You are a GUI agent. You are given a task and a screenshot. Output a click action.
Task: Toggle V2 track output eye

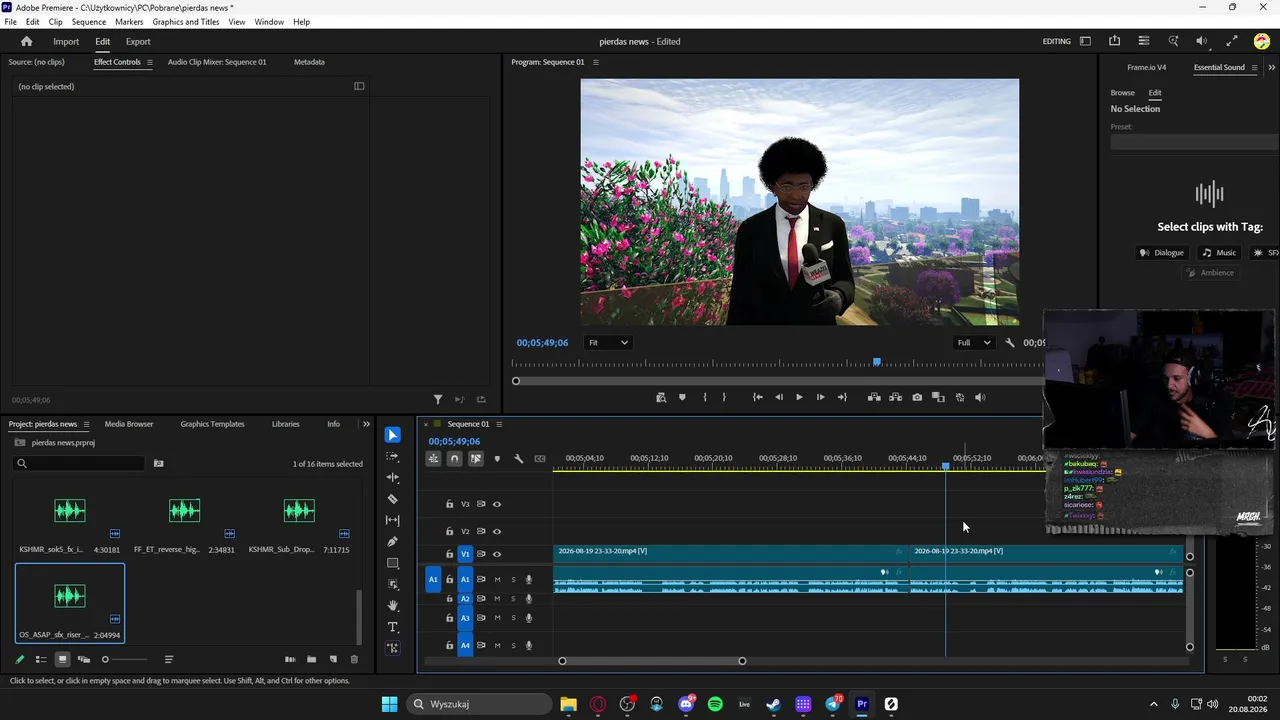point(497,532)
